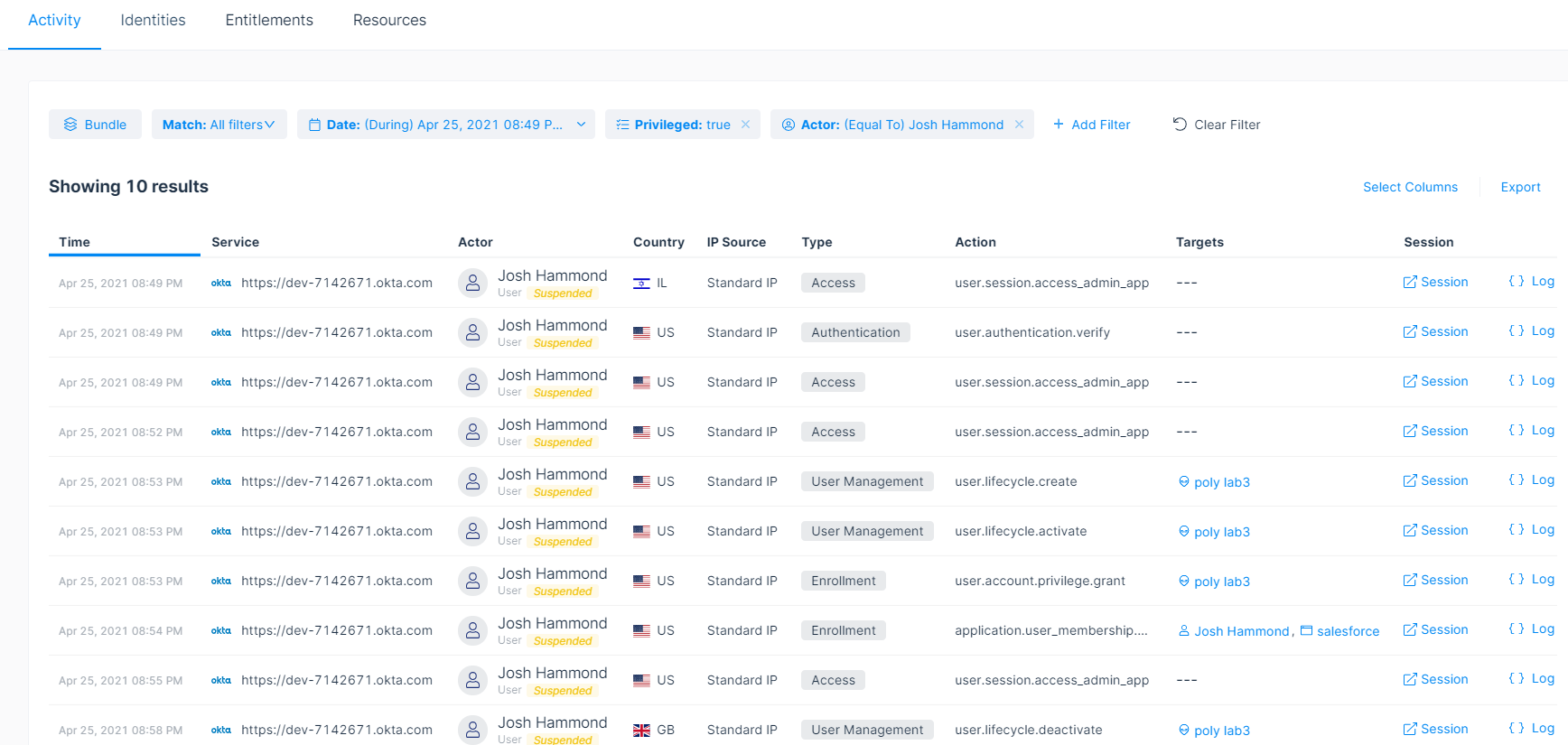Open Log braces icon for user.lifecycle.create row
1568x745 pixels.
click(1517, 480)
